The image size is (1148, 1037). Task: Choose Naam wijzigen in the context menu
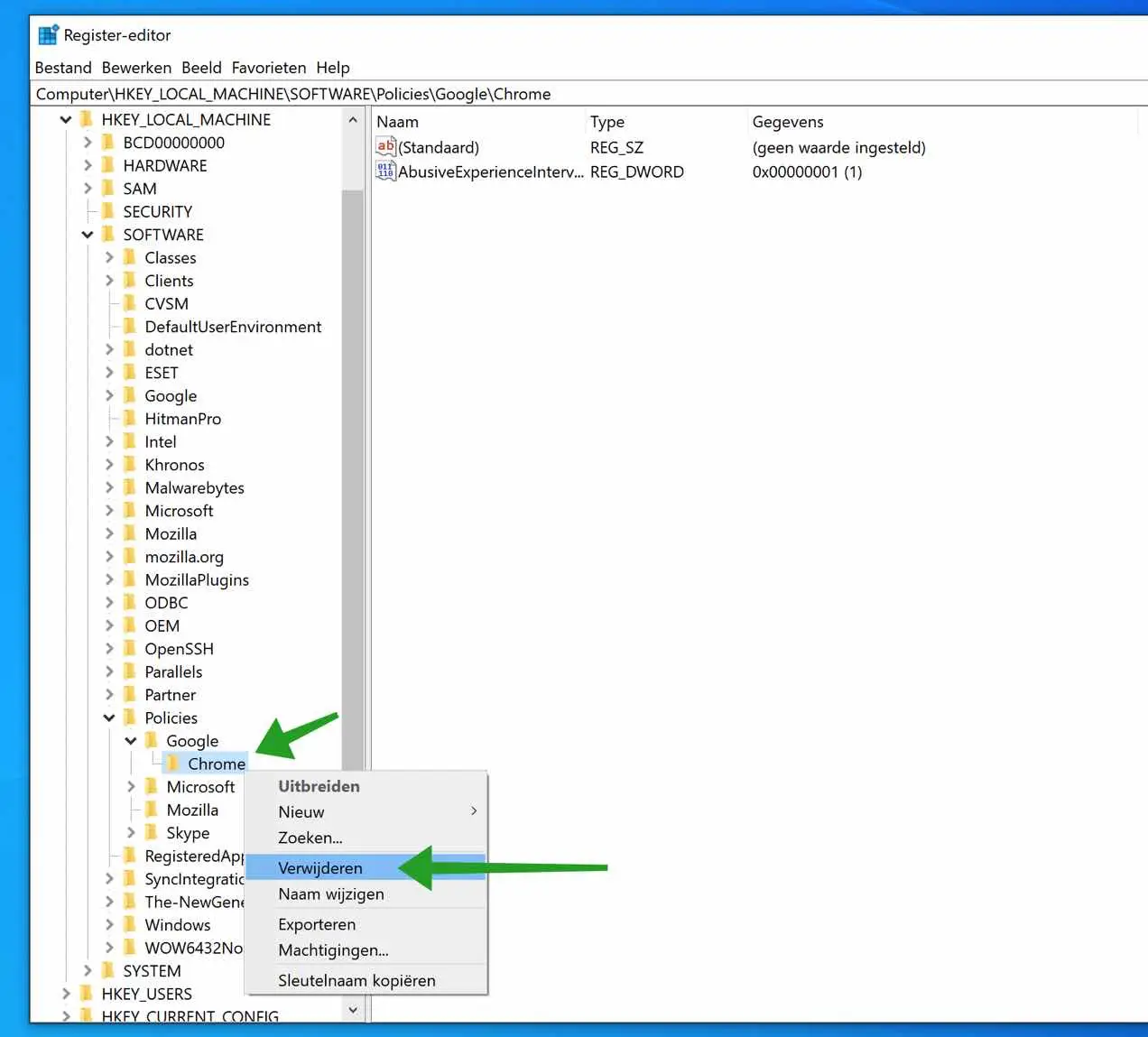[366, 894]
